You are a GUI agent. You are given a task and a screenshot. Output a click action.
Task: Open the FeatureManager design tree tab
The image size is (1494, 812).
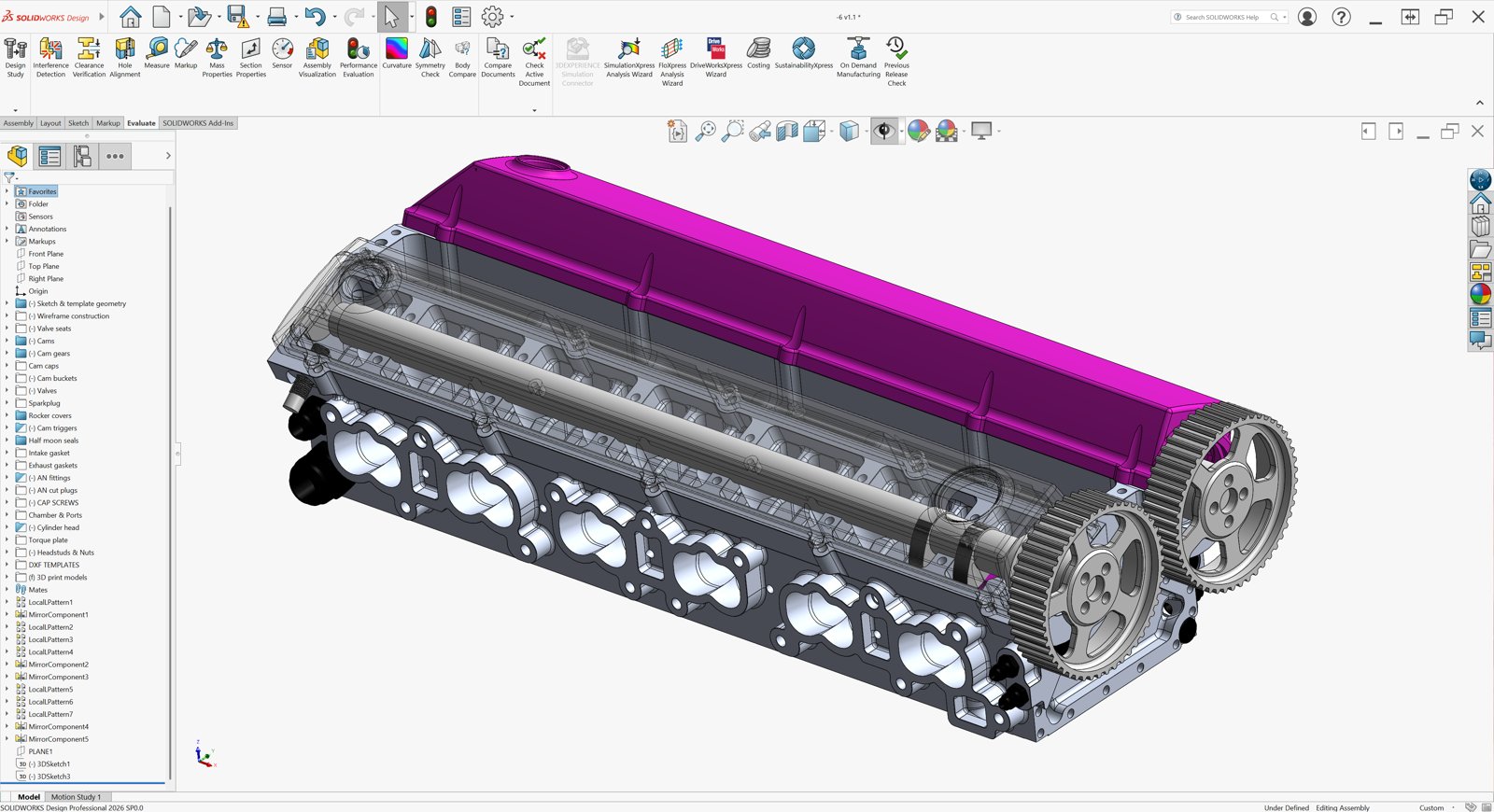pos(18,156)
